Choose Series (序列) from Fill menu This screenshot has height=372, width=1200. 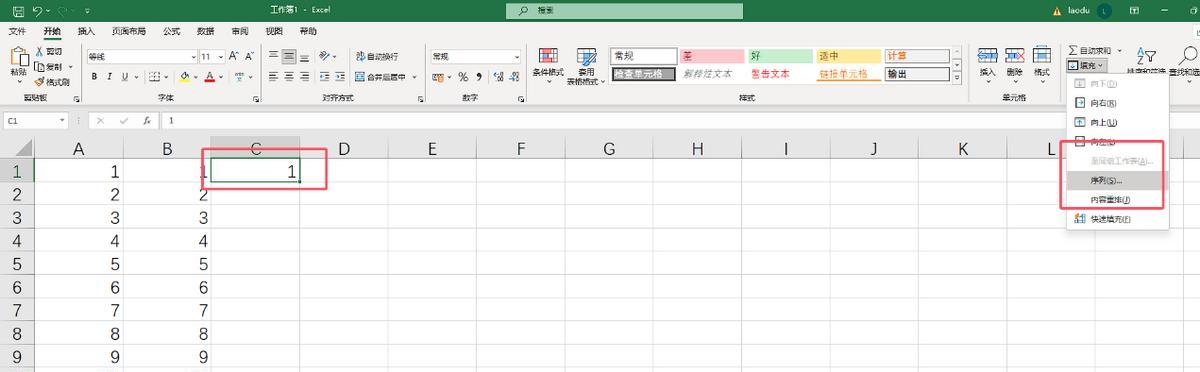click(1116, 180)
